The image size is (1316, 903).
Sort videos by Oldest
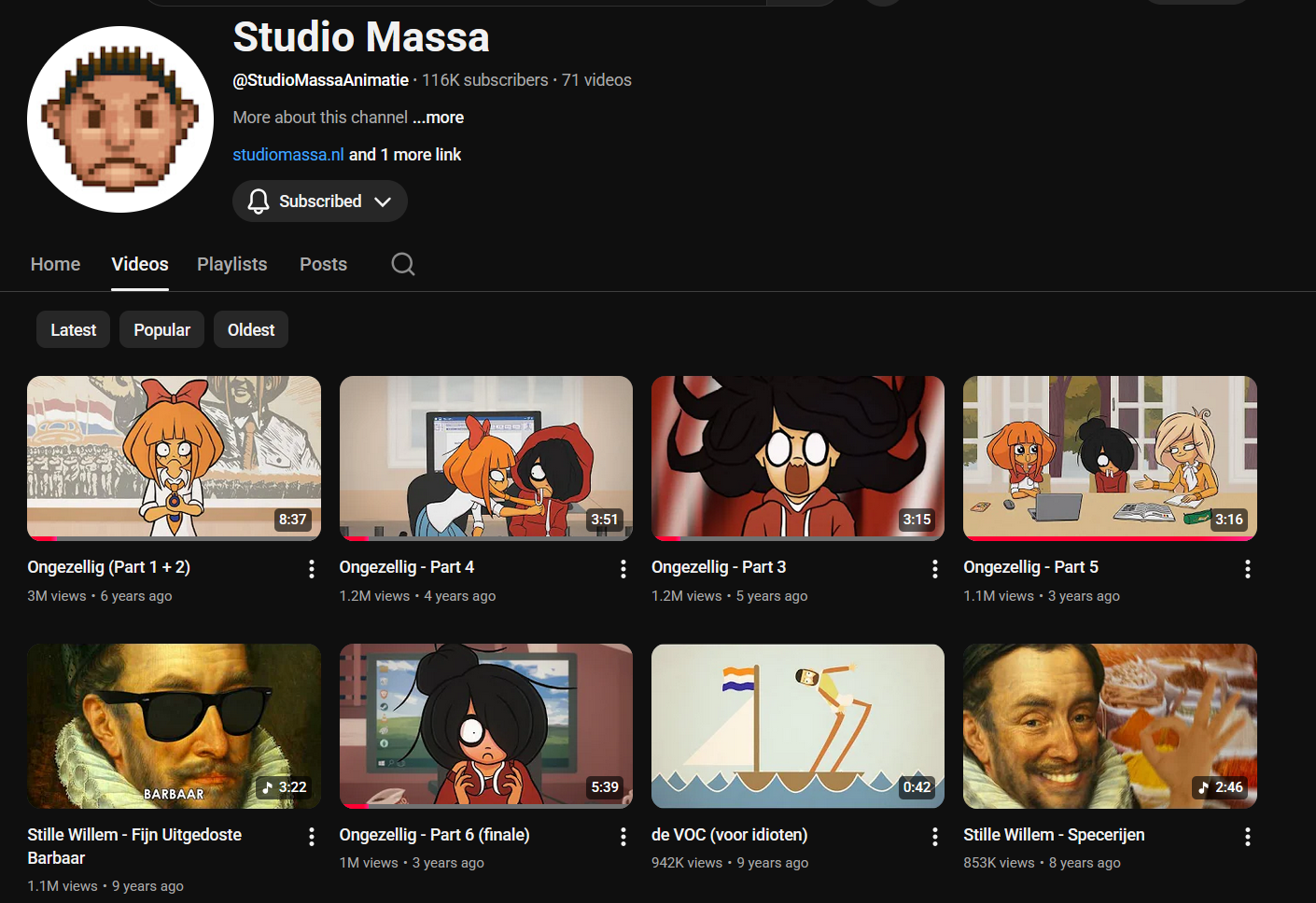coord(251,330)
